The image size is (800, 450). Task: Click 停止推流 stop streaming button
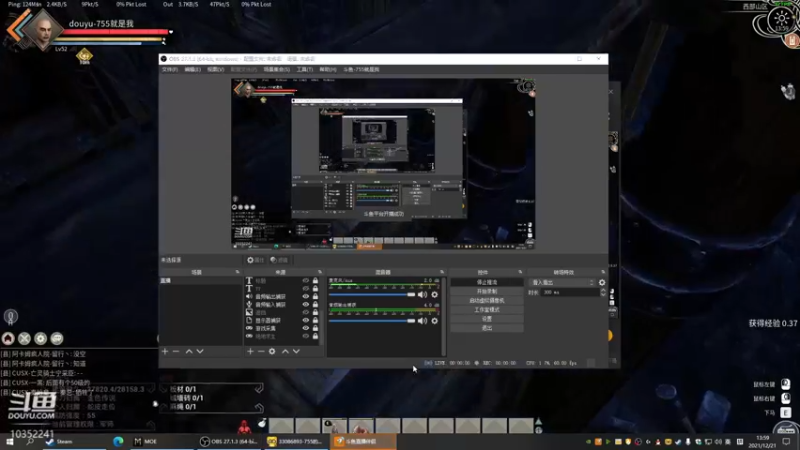pos(487,282)
